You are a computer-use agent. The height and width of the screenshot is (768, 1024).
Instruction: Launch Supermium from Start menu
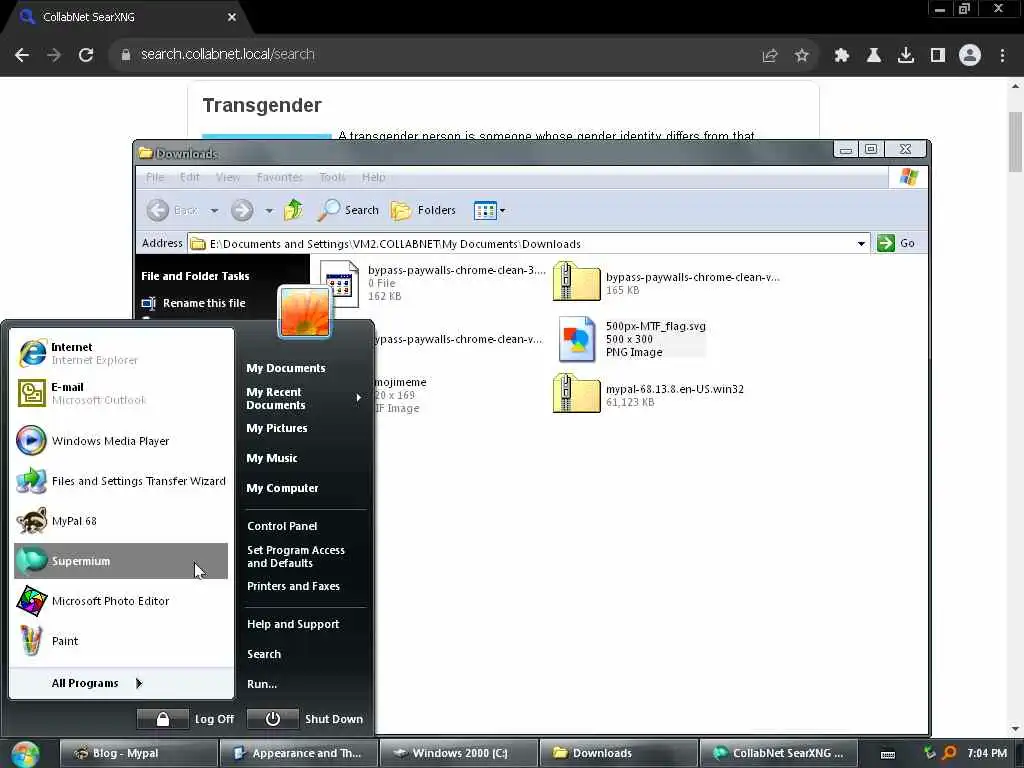(121, 561)
